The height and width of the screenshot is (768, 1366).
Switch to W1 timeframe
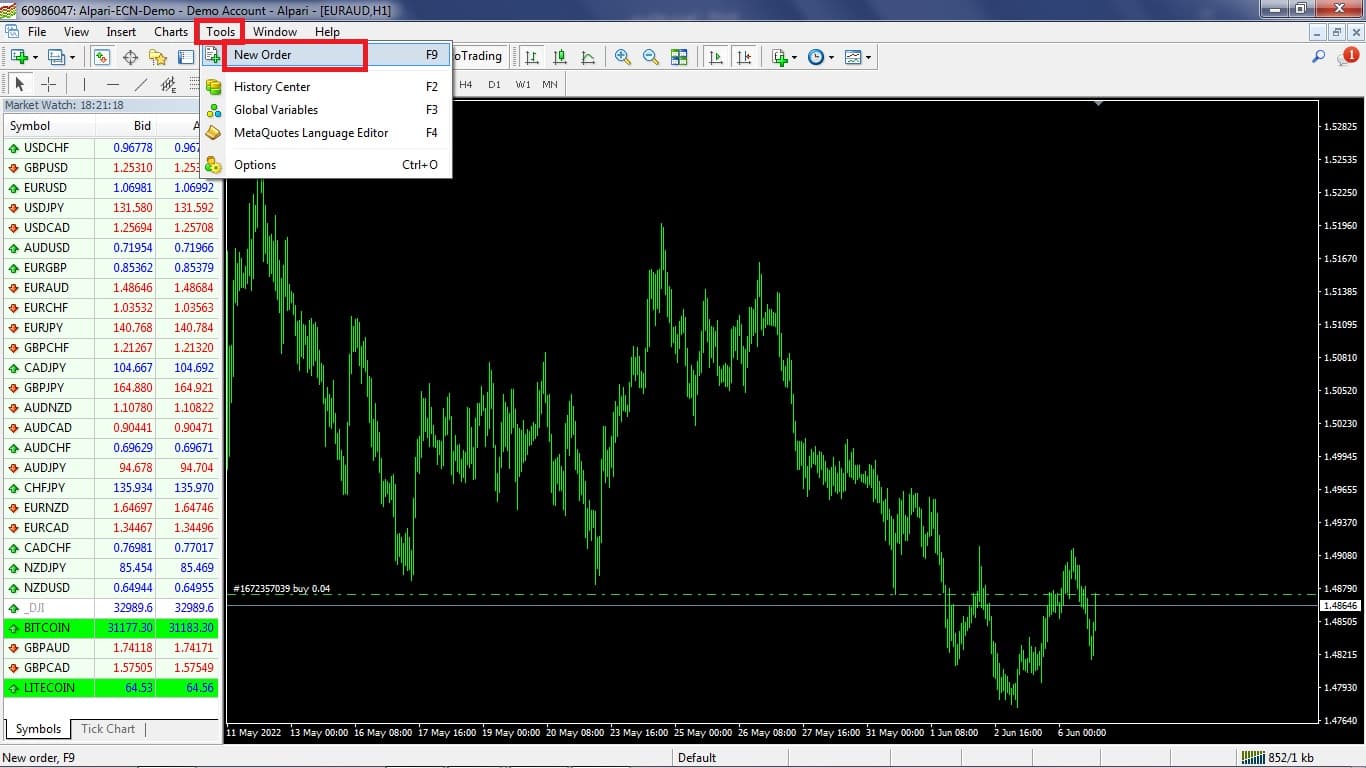523,85
